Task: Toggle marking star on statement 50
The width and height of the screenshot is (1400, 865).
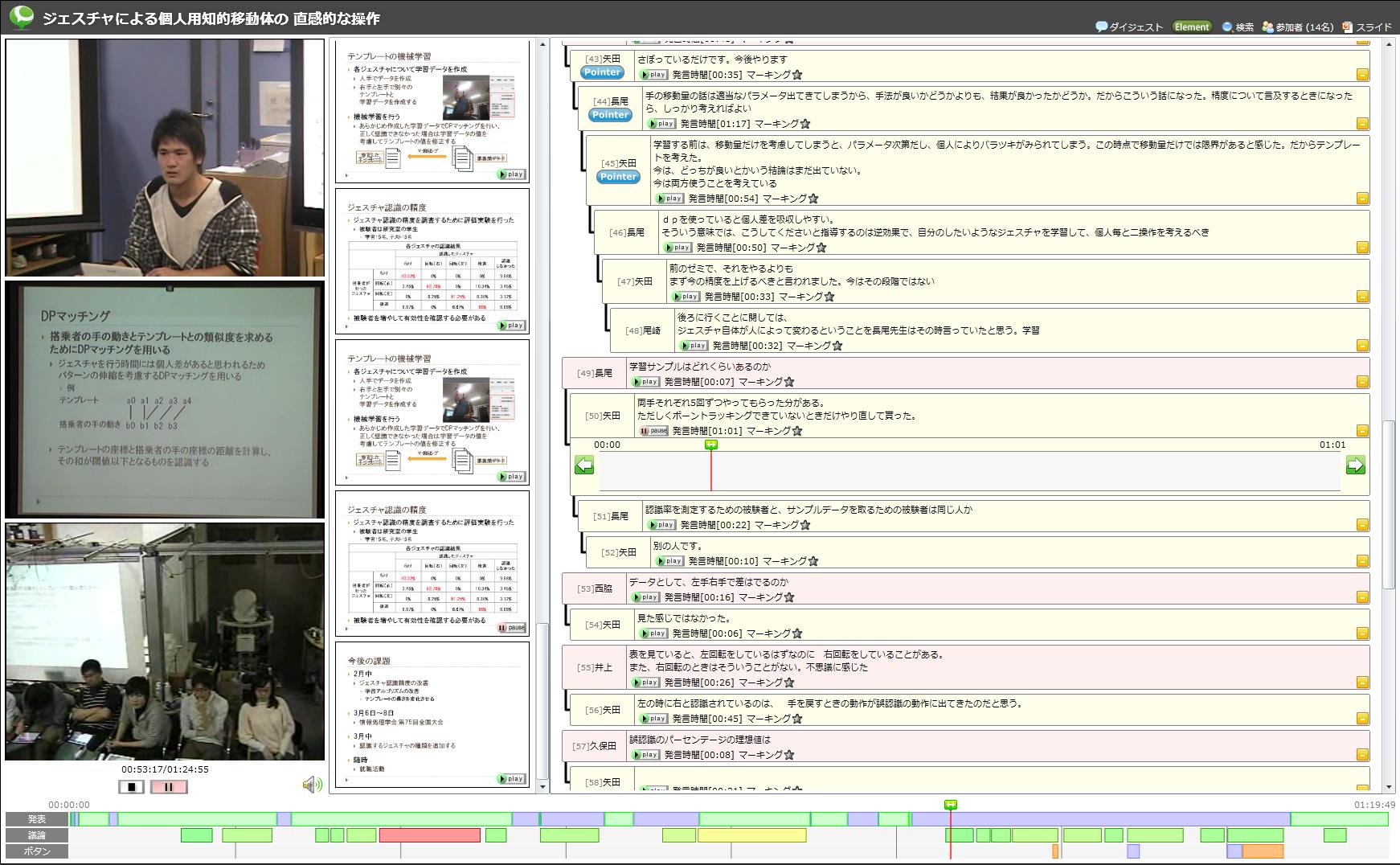Action: pyautogui.click(x=797, y=431)
